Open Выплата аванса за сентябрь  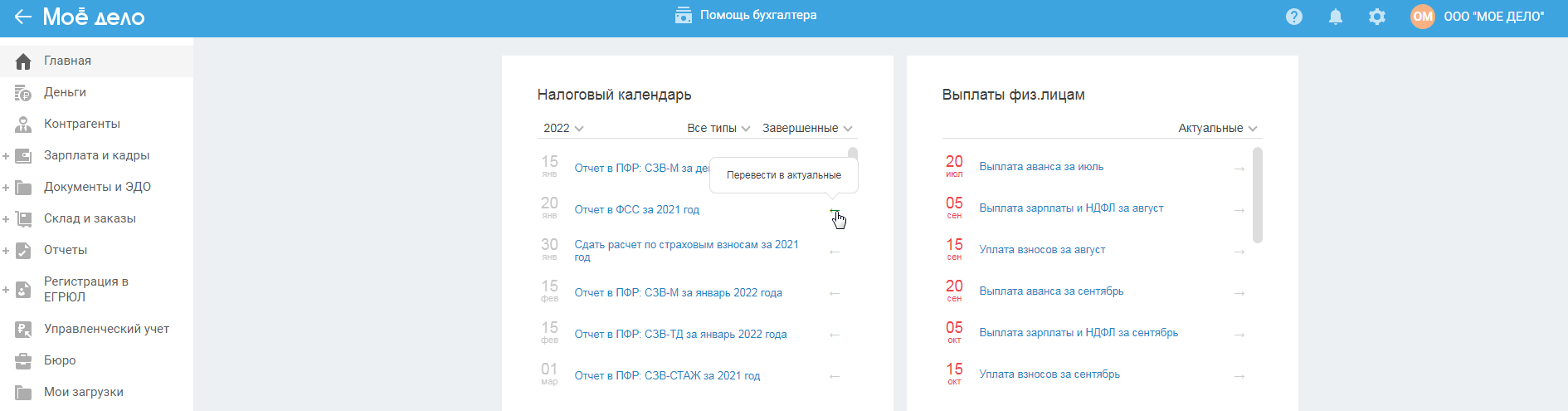coord(1051,291)
